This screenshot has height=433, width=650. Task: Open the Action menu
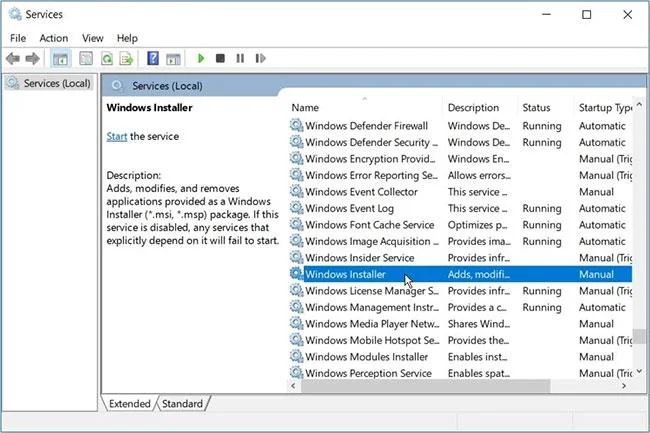(x=53, y=38)
